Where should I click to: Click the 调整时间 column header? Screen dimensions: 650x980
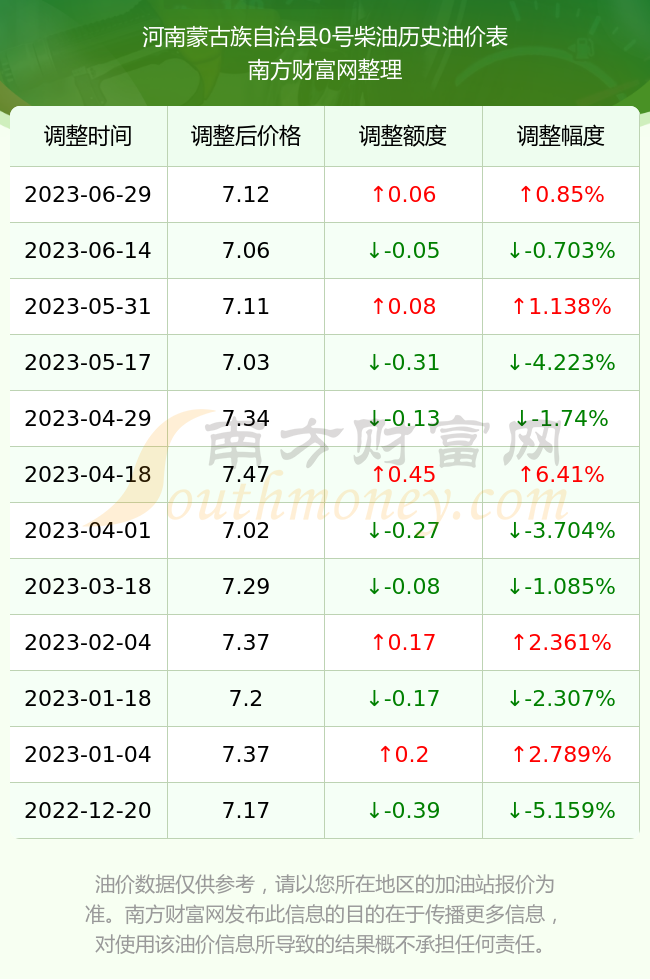[88, 136]
